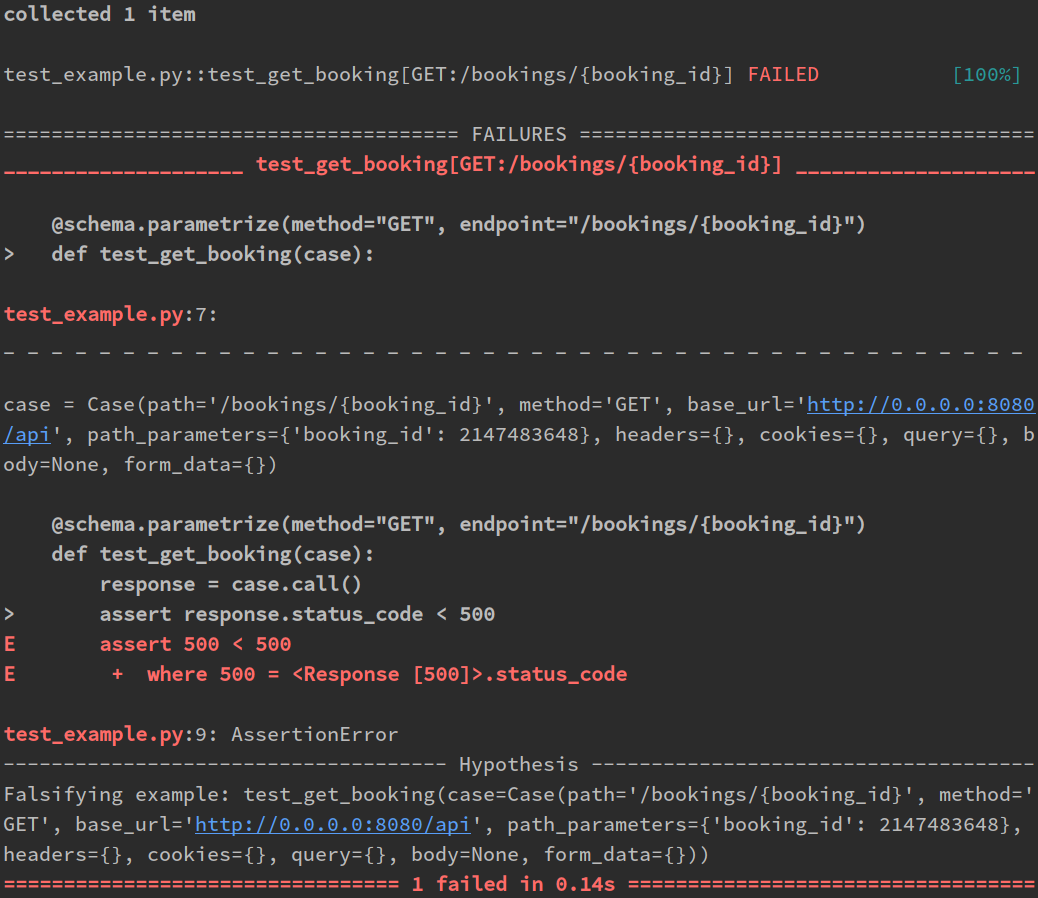Click the 'Hypothesis' section header

pos(519,764)
